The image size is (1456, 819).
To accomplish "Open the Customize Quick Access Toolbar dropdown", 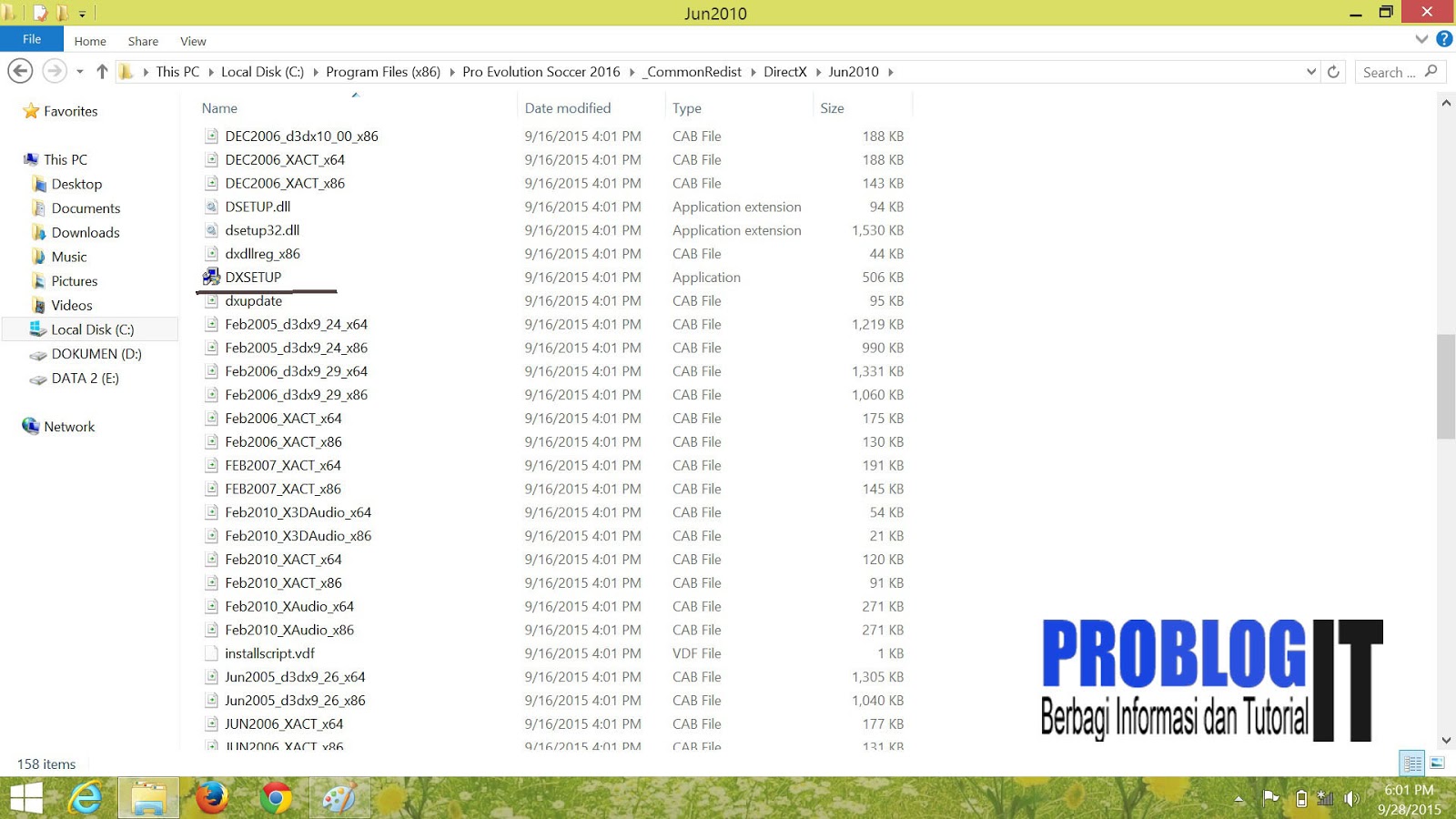I will (81, 13).
